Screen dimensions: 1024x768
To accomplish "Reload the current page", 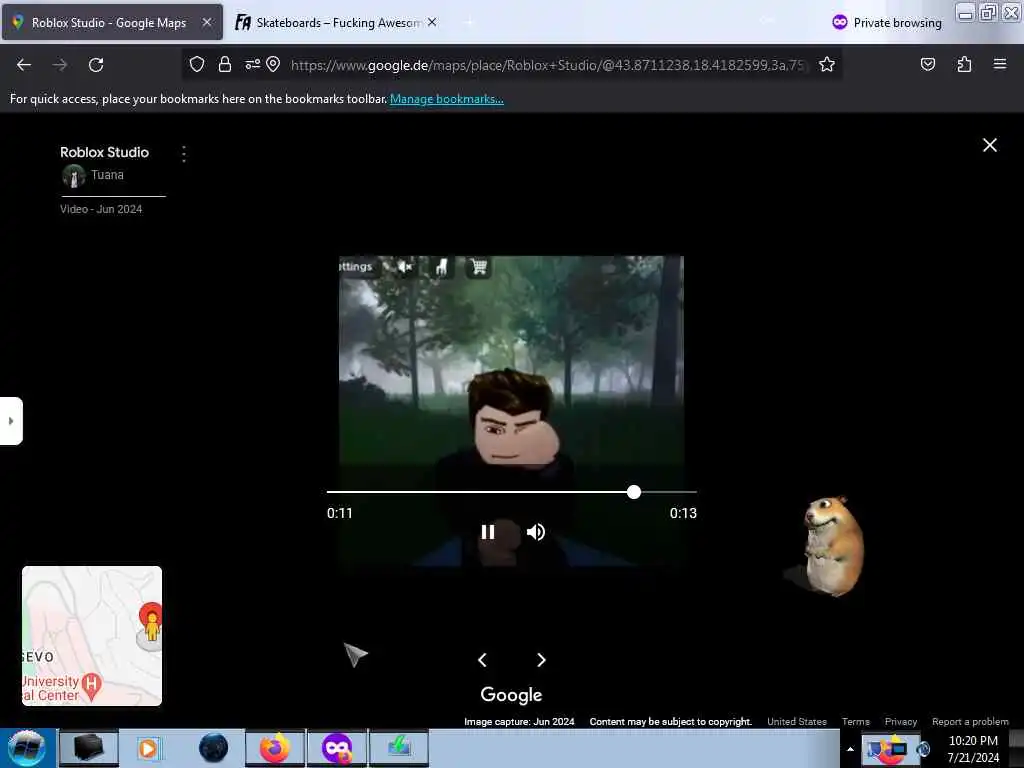I will point(96,65).
